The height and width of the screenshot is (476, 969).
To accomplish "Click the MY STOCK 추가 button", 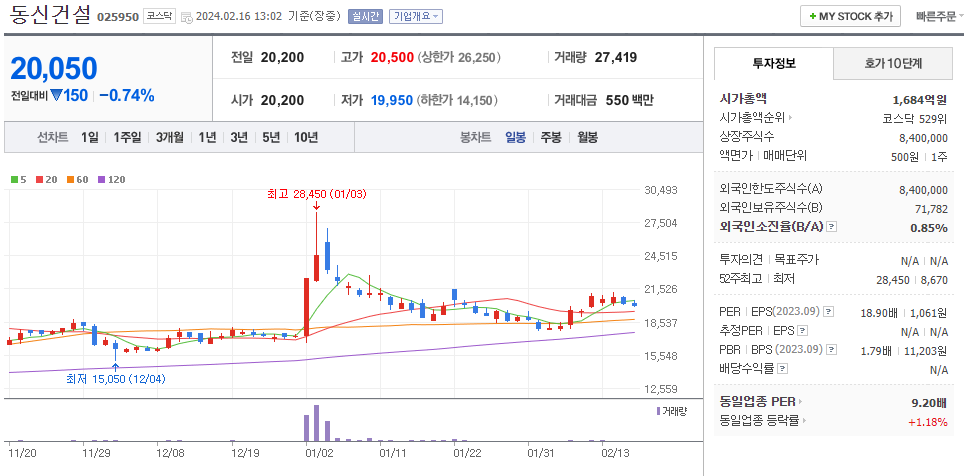I will click(850, 17).
